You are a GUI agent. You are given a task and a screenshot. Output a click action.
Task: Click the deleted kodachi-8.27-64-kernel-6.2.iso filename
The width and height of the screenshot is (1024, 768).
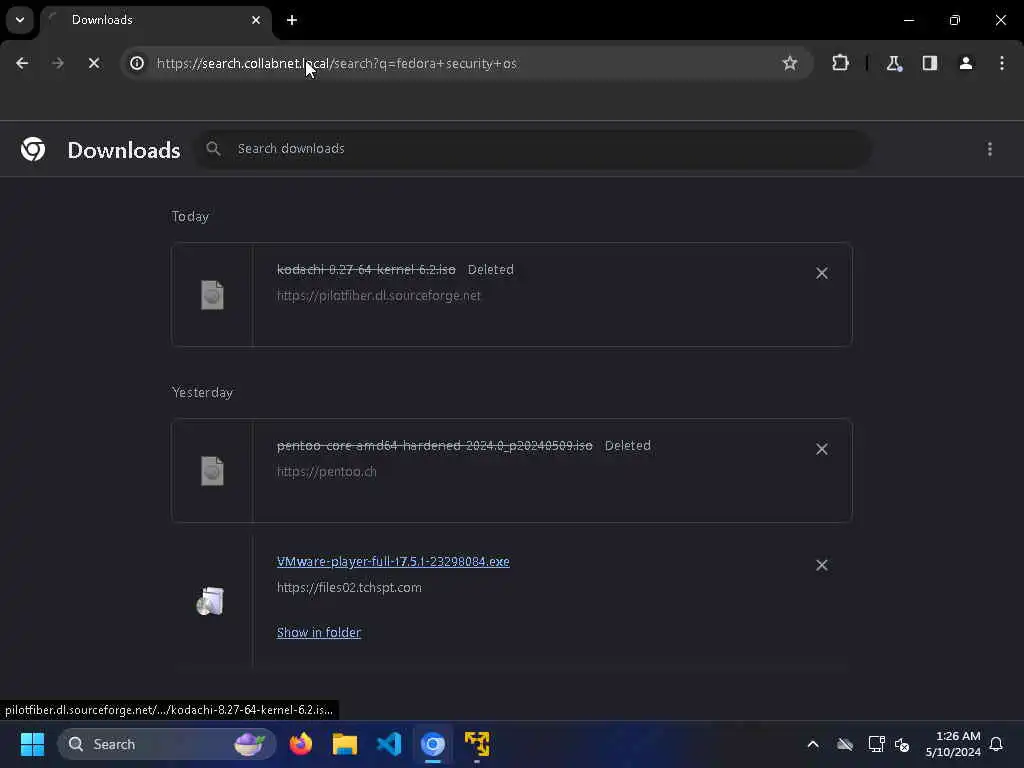[x=366, y=270]
